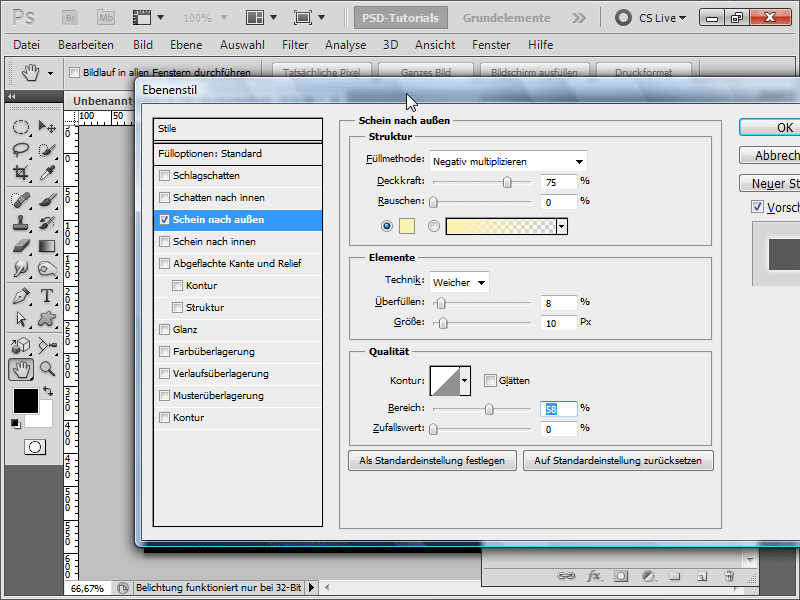Enable the Glanz checkbox
Viewport: 800px width, 600px height.
[x=164, y=330]
